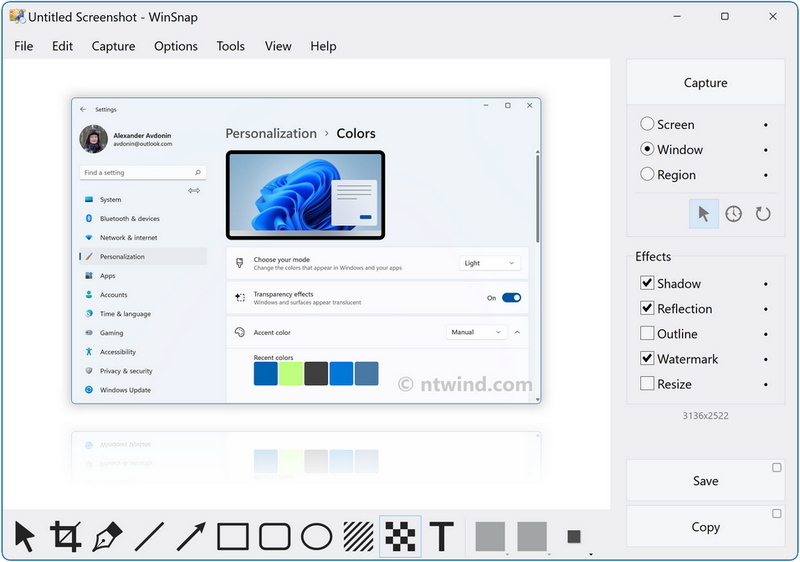Click the repeat last capture icon
Viewport: 800px width, 562px height.
[x=763, y=214]
